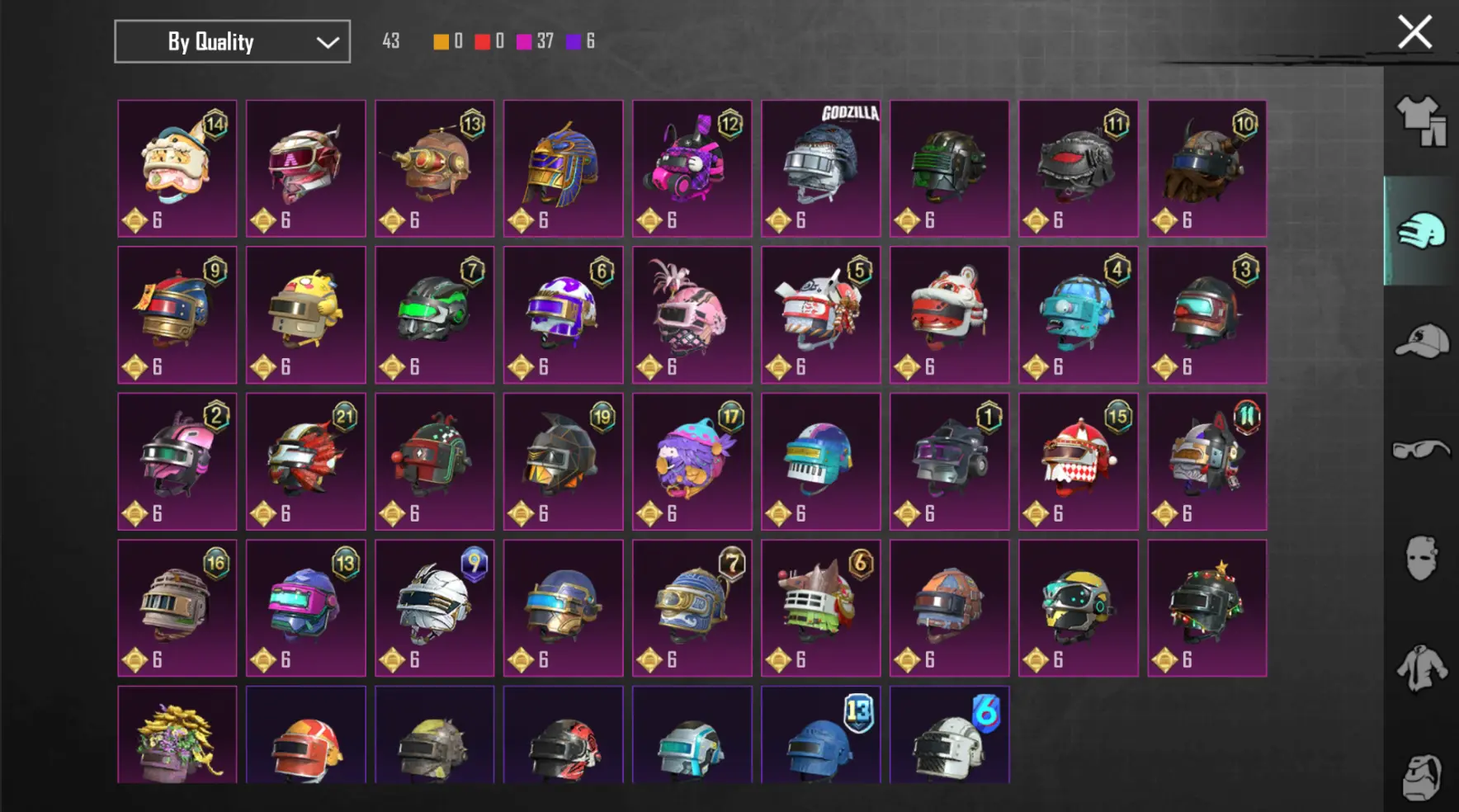1459x812 pixels.
Task: Choose the pharaoh blue gold helmet
Action: pos(563,168)
